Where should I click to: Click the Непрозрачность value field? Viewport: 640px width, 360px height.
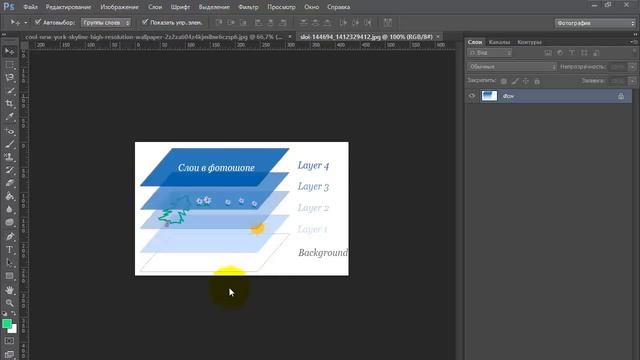618,67
